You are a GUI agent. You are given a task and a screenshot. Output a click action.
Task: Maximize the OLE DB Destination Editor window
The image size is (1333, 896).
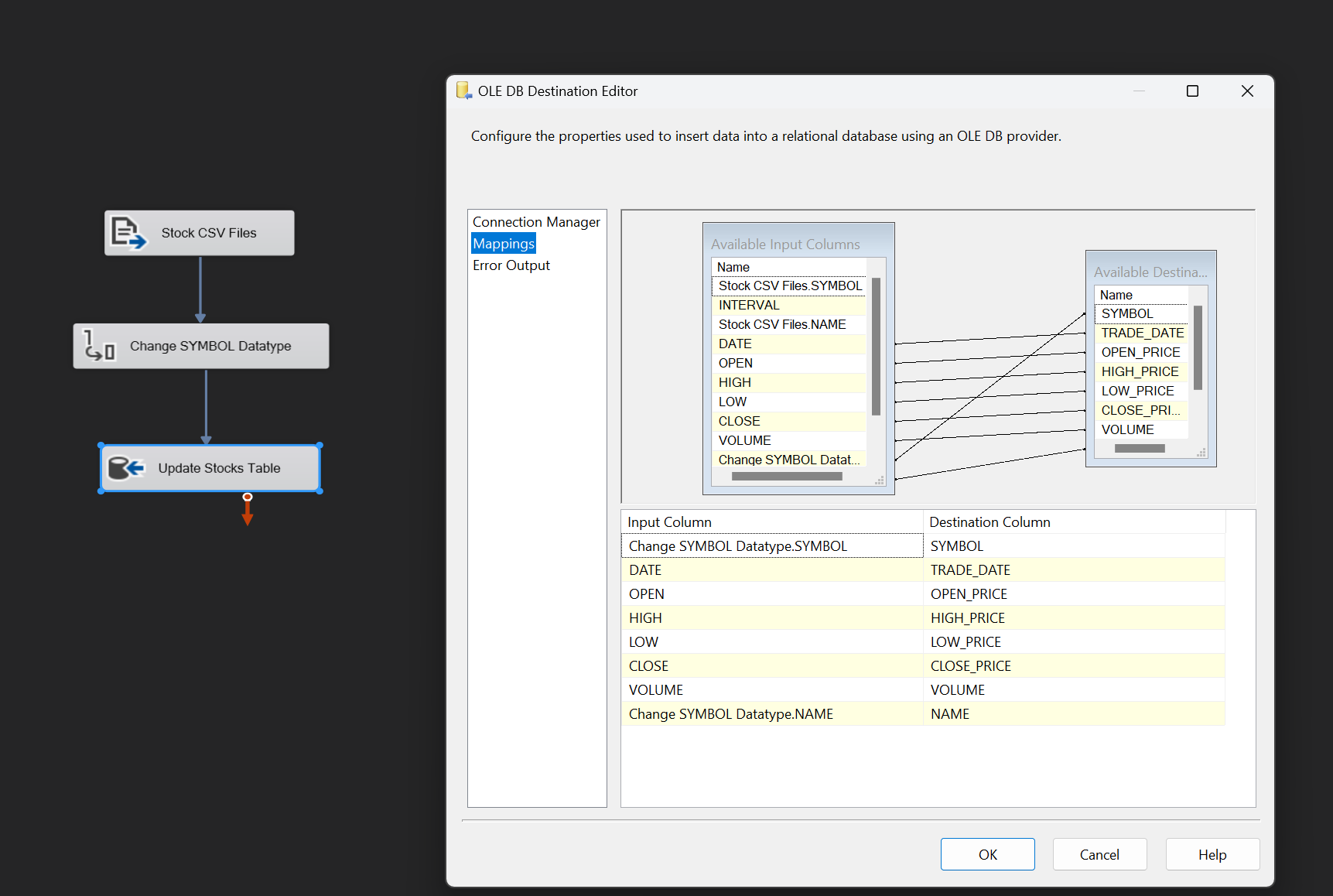[1192, 91]
